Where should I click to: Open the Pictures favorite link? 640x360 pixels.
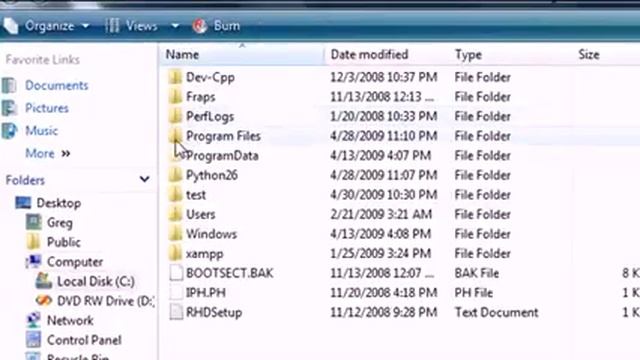[x=47, y=108]
